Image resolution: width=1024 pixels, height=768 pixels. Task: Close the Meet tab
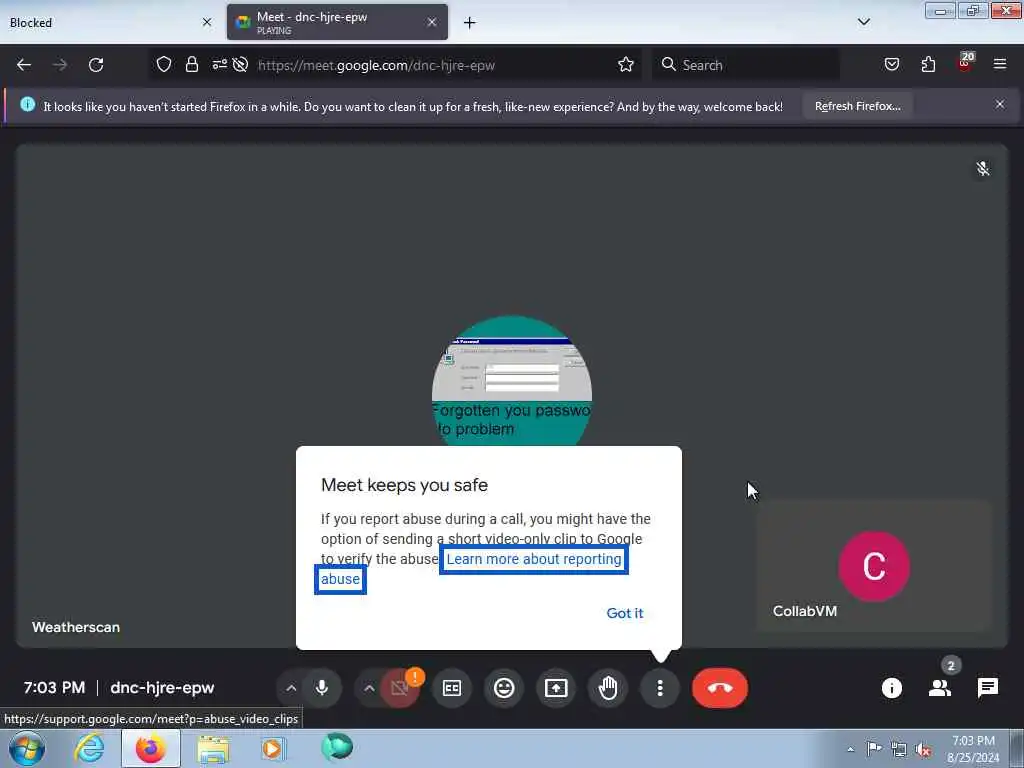coord(432,22)
